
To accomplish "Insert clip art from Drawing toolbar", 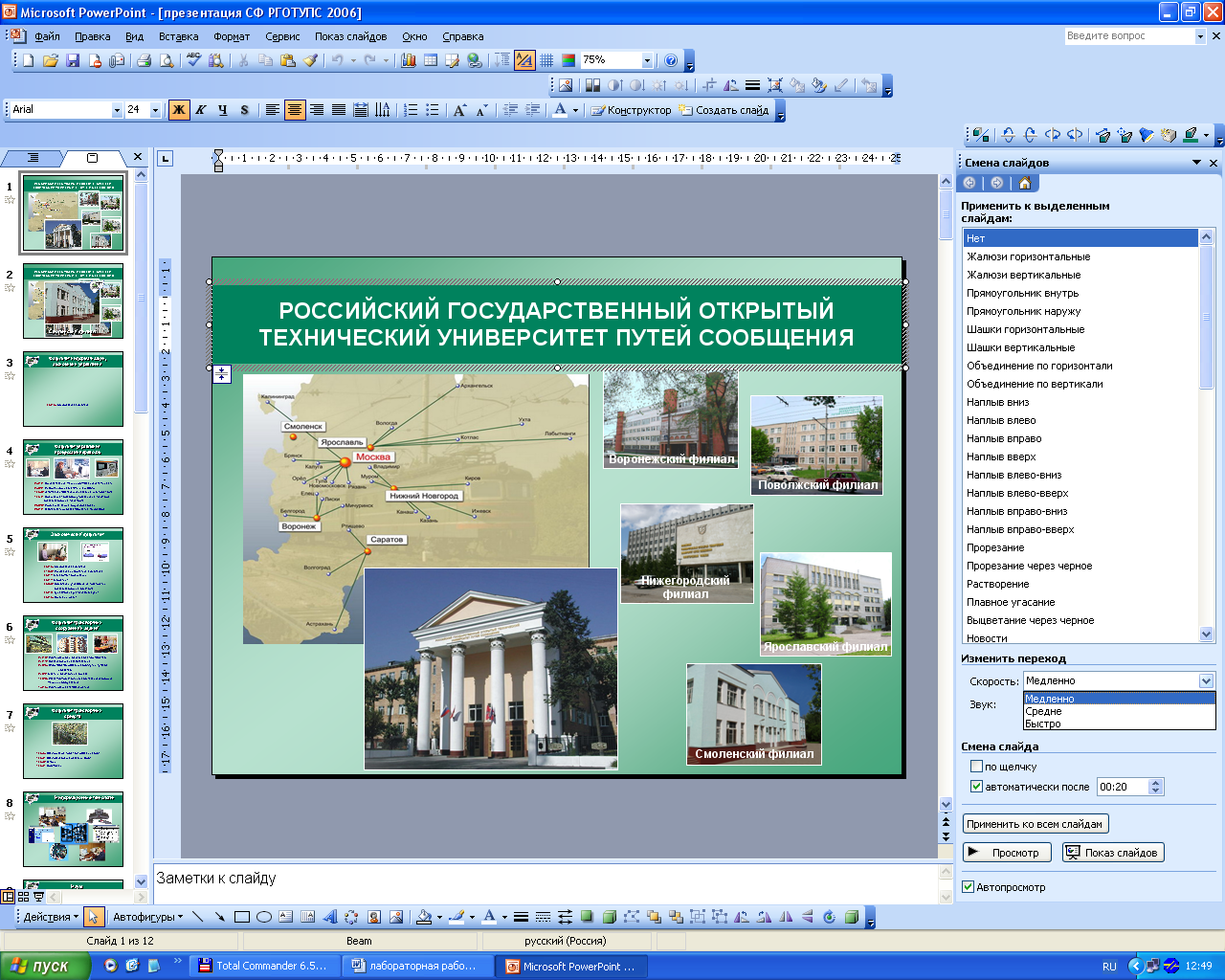I will (x=374, y=917).
